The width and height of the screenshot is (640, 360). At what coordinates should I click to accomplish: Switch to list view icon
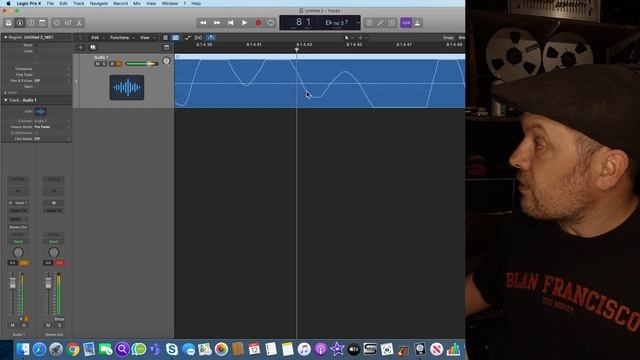(x=165, y=38)
